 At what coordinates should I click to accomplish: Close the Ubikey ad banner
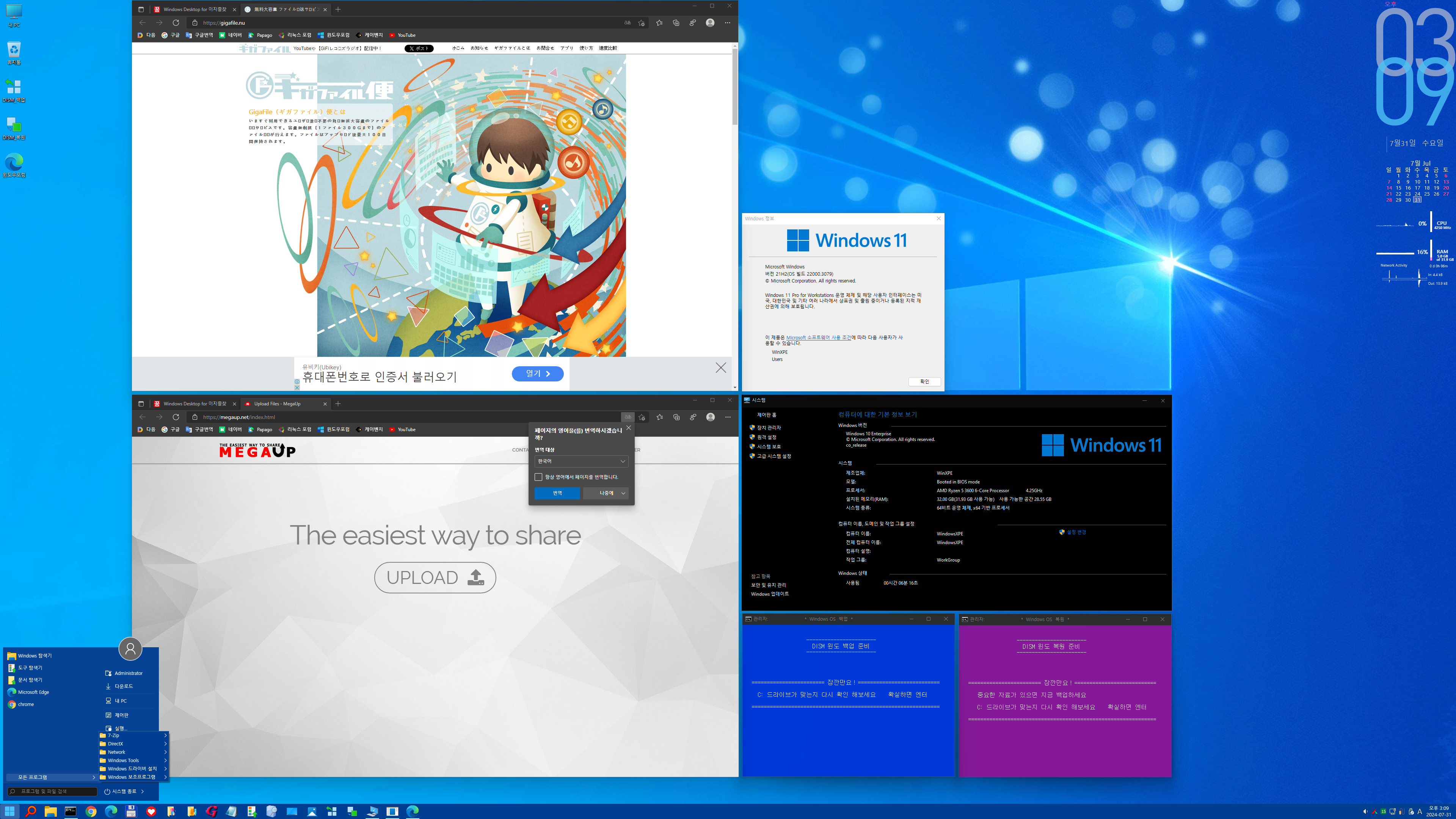(x=721, y=367)
